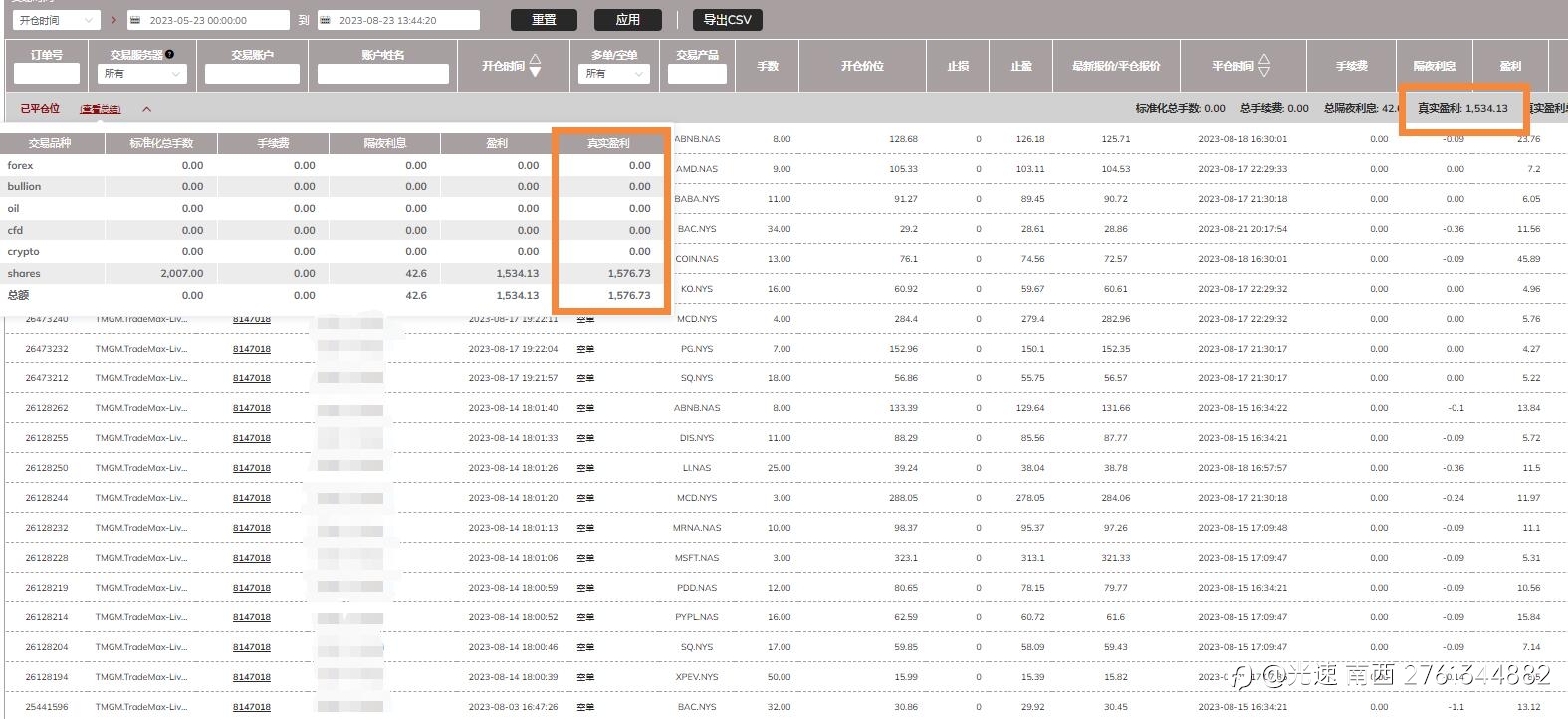Select order number 26128204

coord(47,647)
